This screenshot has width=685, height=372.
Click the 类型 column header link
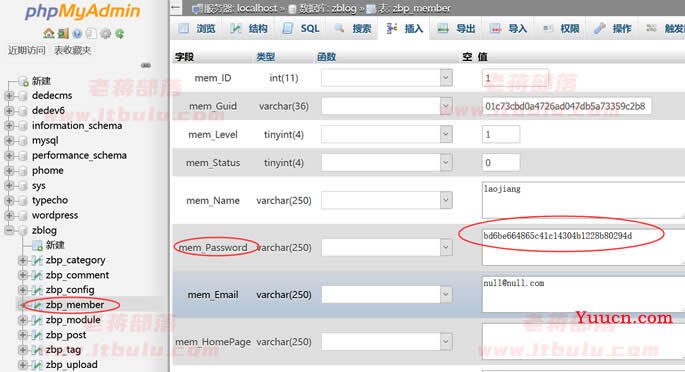pos(266,57)
